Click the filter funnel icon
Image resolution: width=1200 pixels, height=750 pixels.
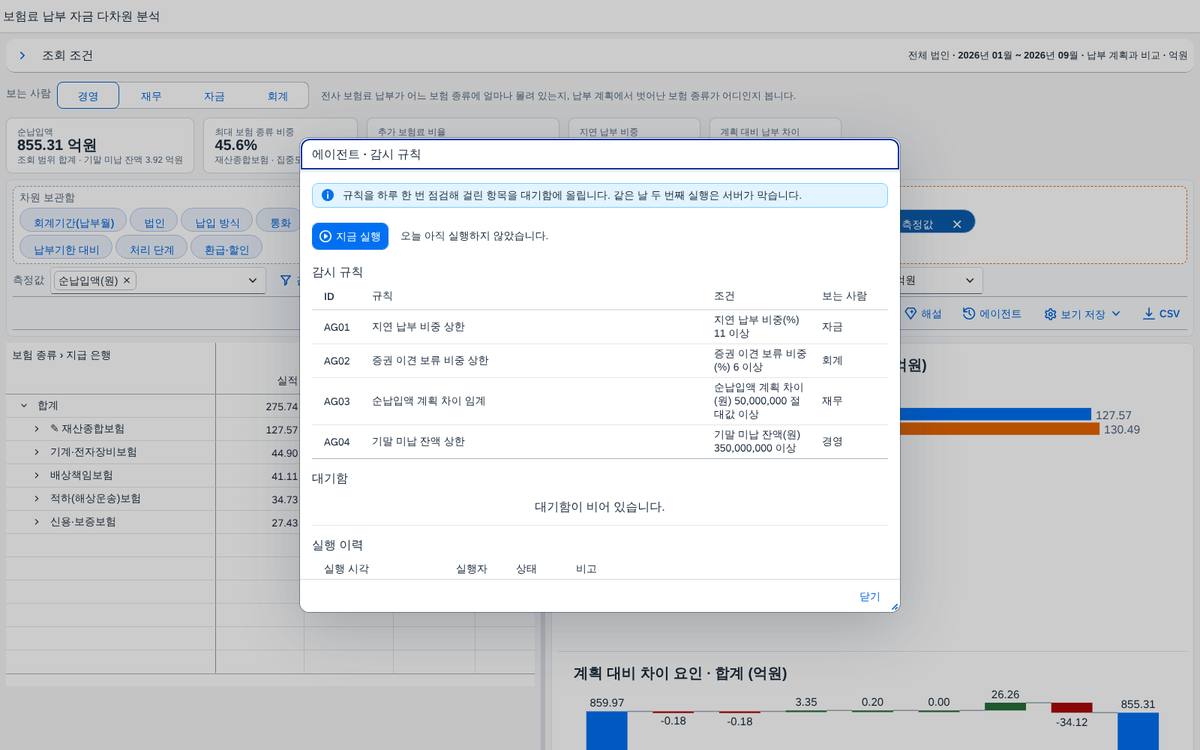tap(285, 281)
